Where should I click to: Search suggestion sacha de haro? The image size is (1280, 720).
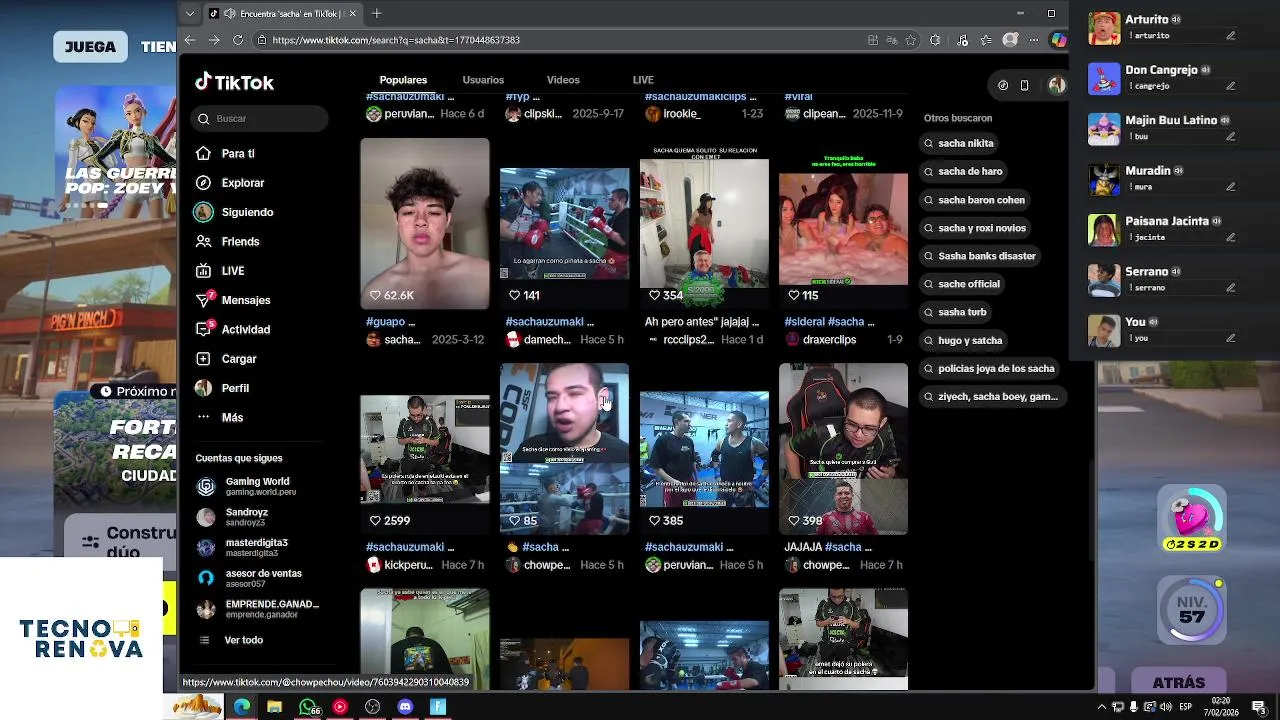click(963, 171)
